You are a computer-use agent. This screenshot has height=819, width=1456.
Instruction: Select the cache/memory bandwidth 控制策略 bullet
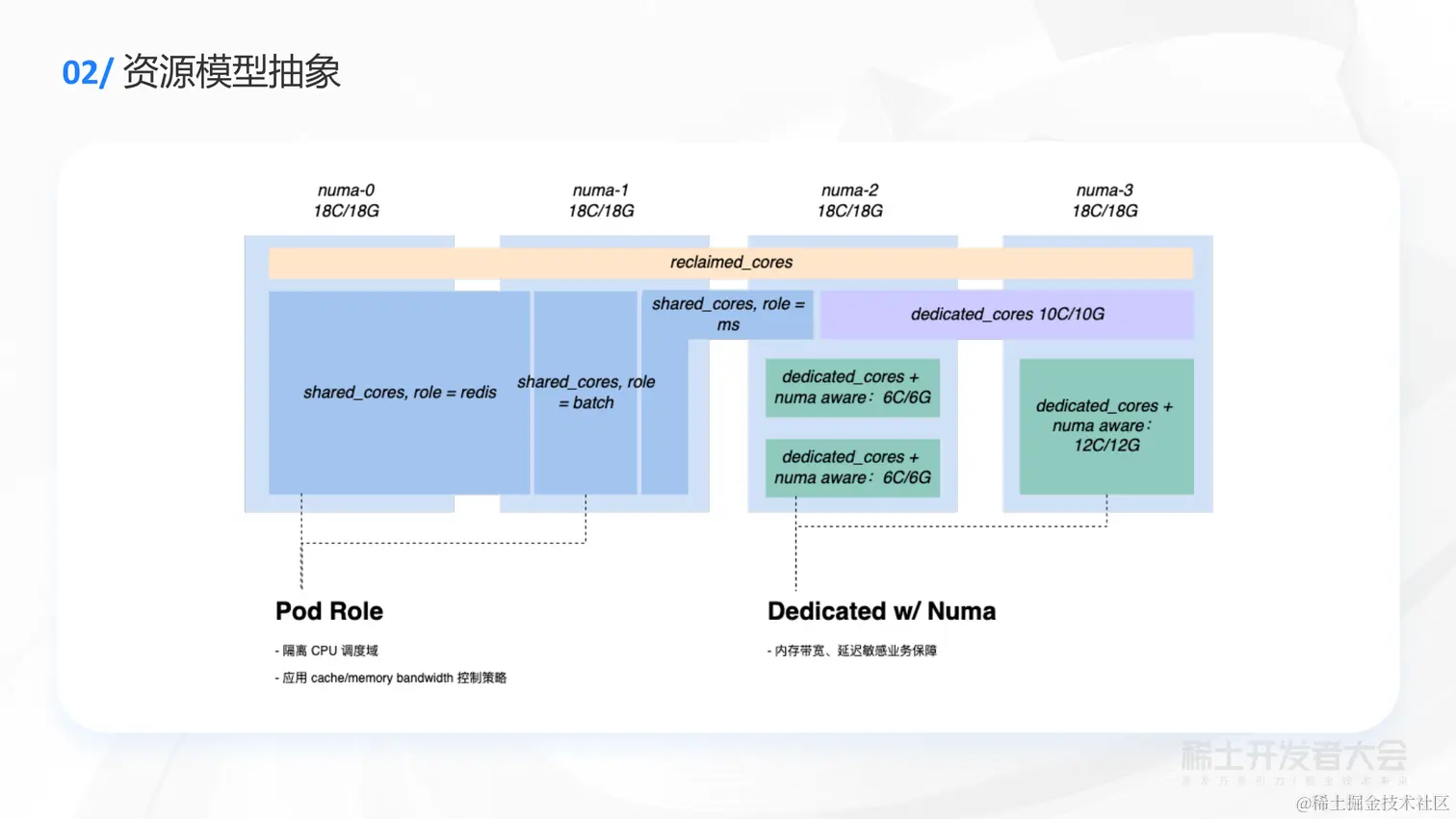tap(390, 678)
